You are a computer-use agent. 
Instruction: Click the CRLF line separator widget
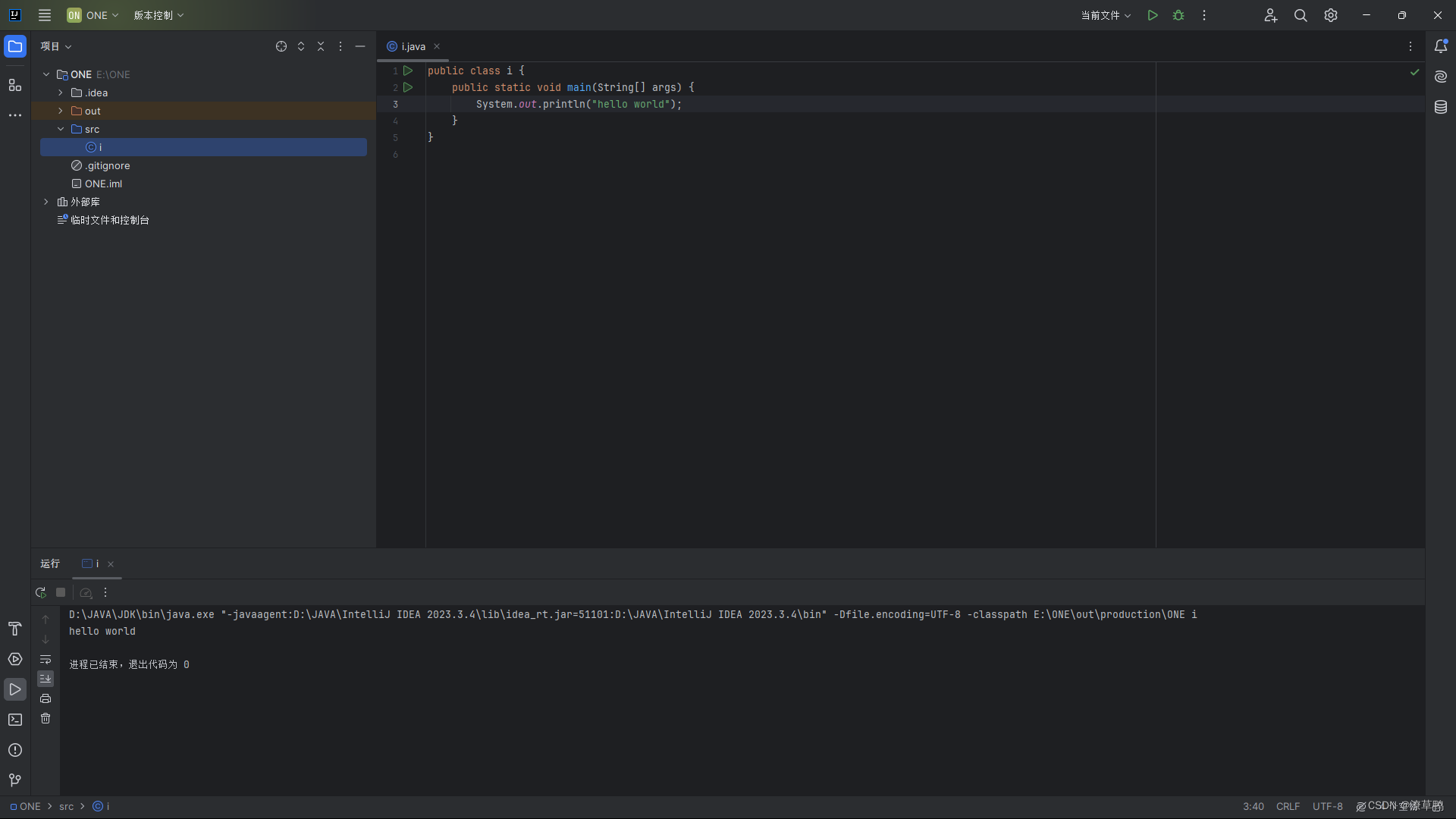(x=1288, y=806)
